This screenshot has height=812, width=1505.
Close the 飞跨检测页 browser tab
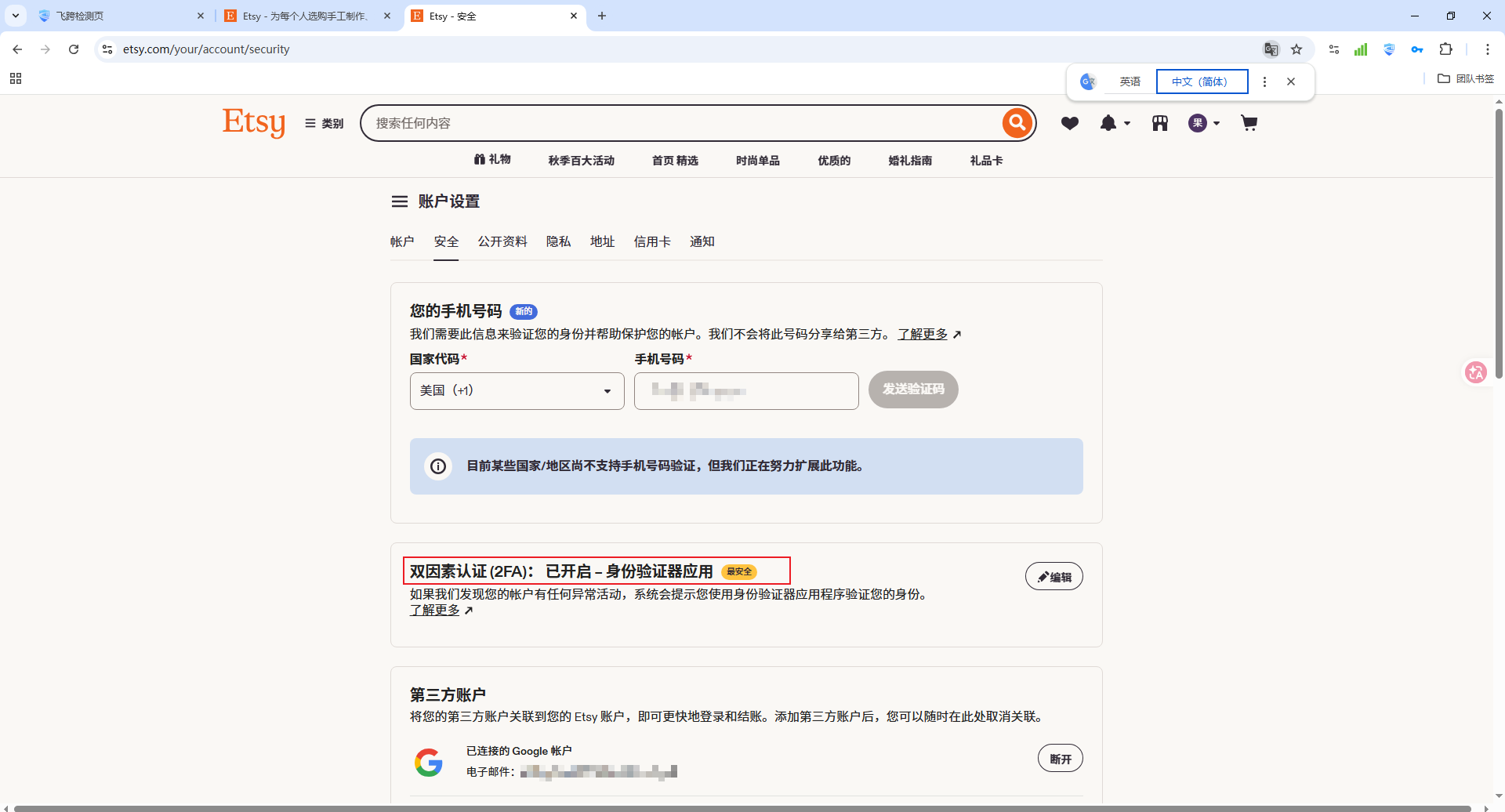pyautogui.click(x=201, y=16)
